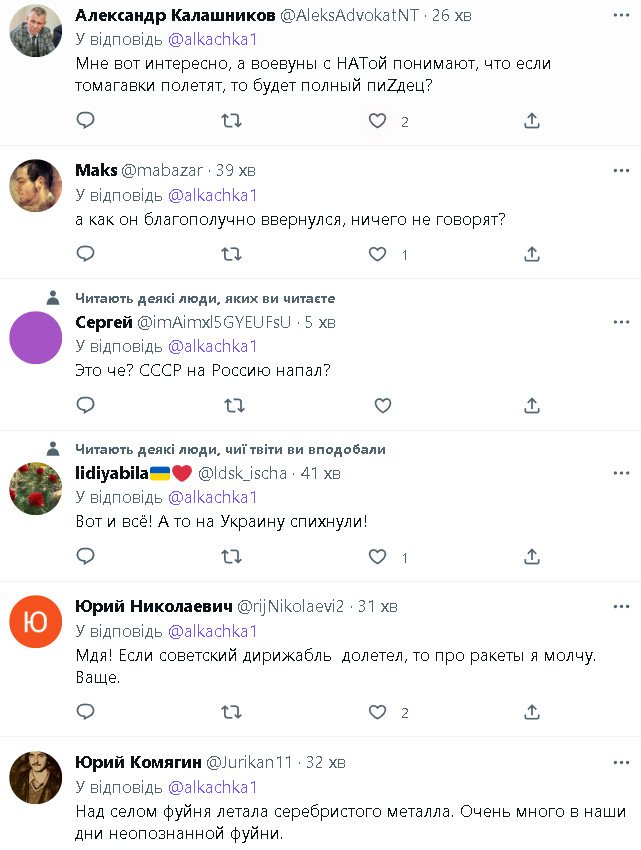
Task: Share Александр Калашников's tweet
Action: coord(532,121)
